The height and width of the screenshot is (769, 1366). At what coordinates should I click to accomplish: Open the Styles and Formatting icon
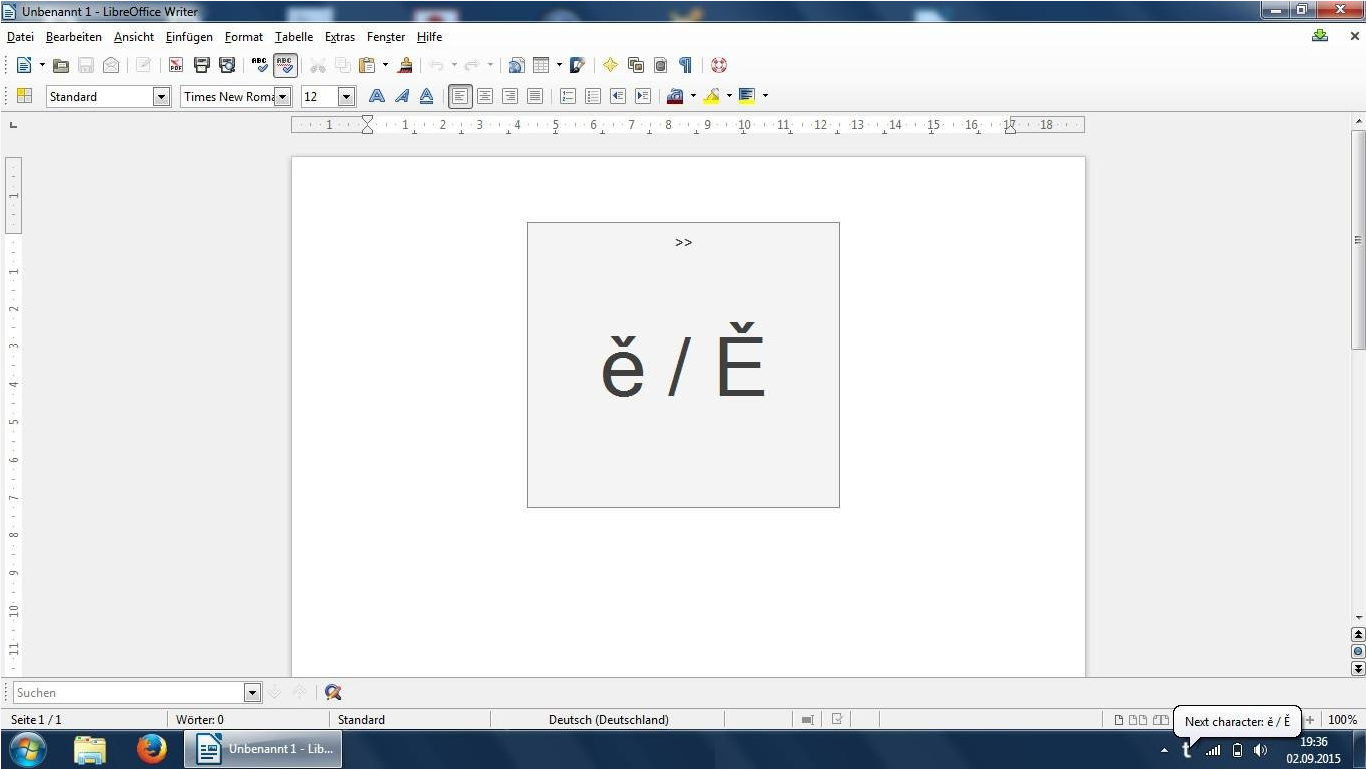(x=25, y=96)
